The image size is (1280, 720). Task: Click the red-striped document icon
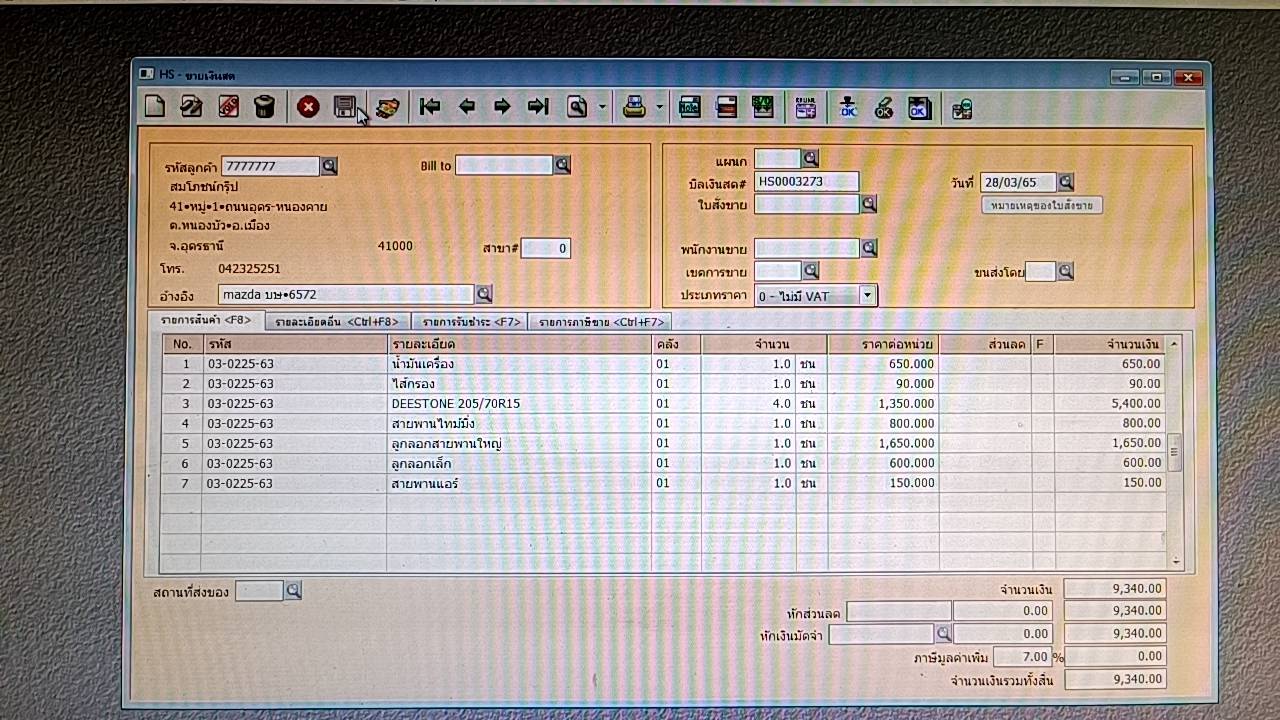point(727,107)
